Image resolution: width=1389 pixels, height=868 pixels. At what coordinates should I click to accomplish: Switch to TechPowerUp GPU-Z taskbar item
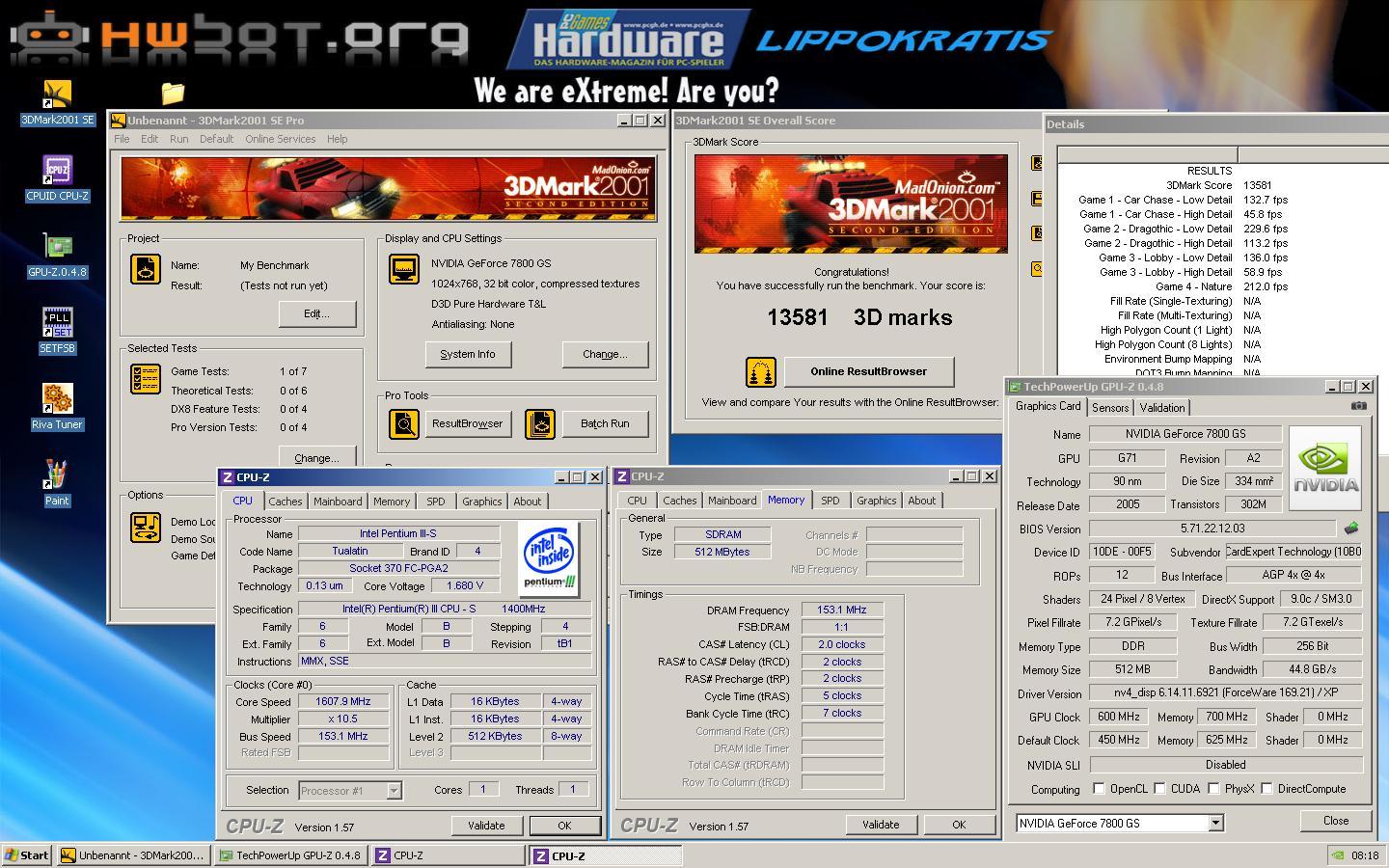pos(291,855)
